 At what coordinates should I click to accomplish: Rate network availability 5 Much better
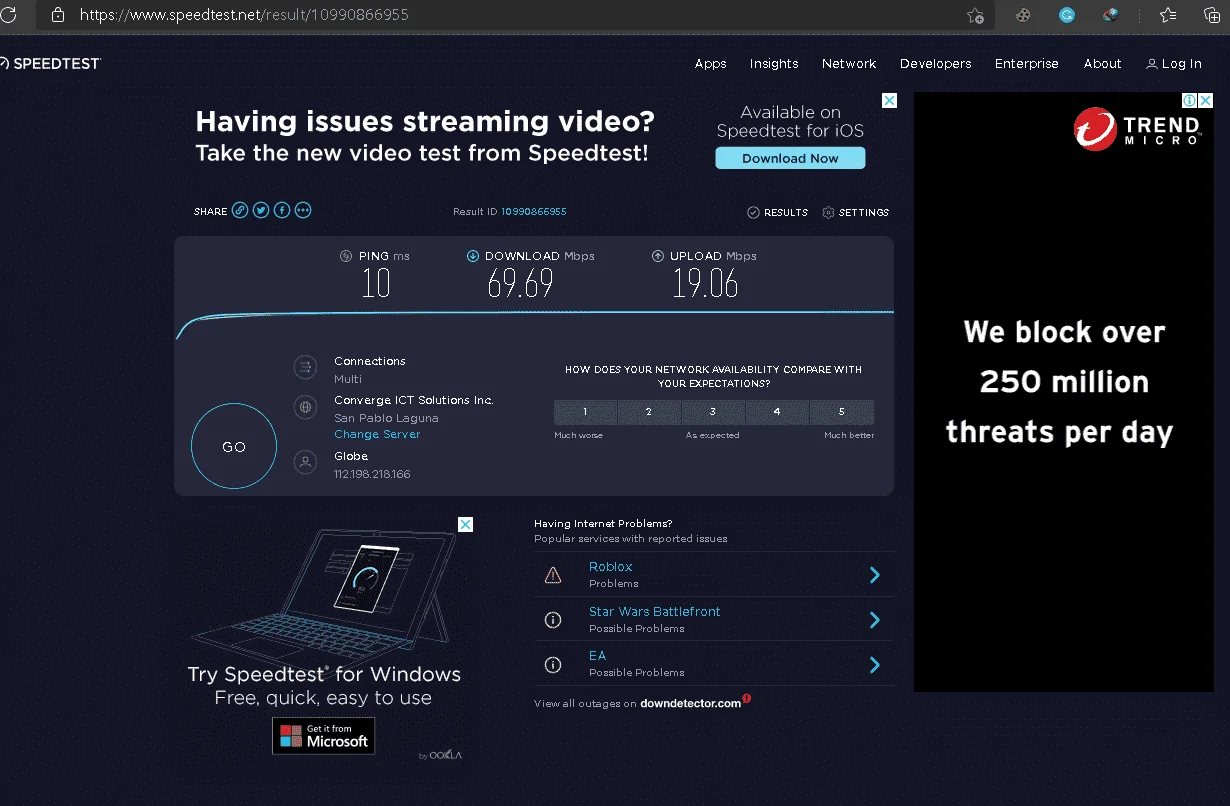point(842,412)
